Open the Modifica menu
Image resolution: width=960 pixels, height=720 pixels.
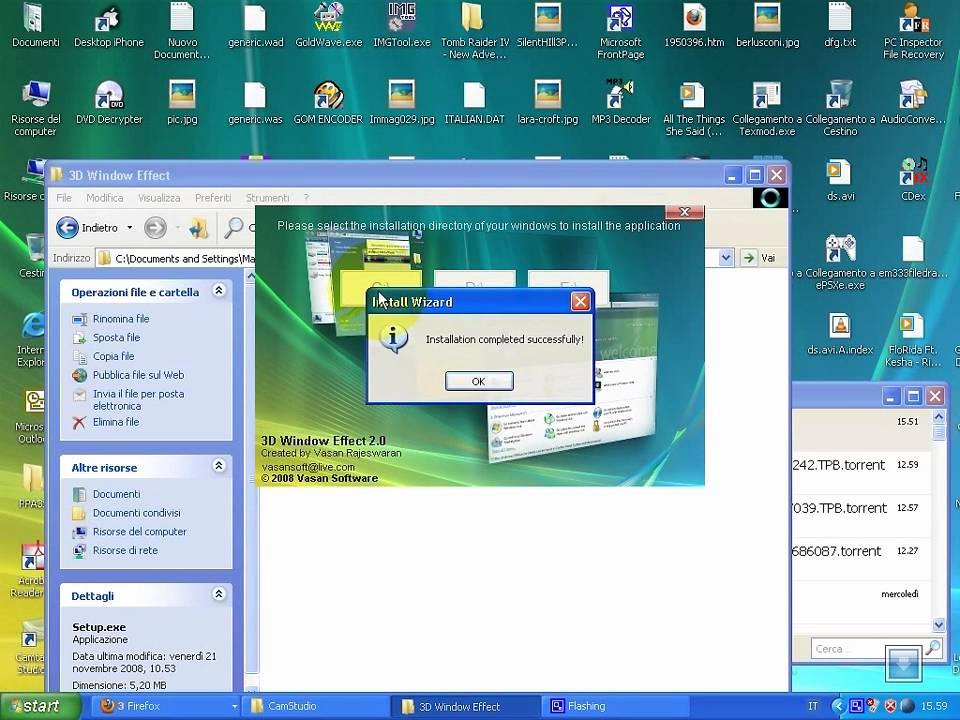(105, 198)
